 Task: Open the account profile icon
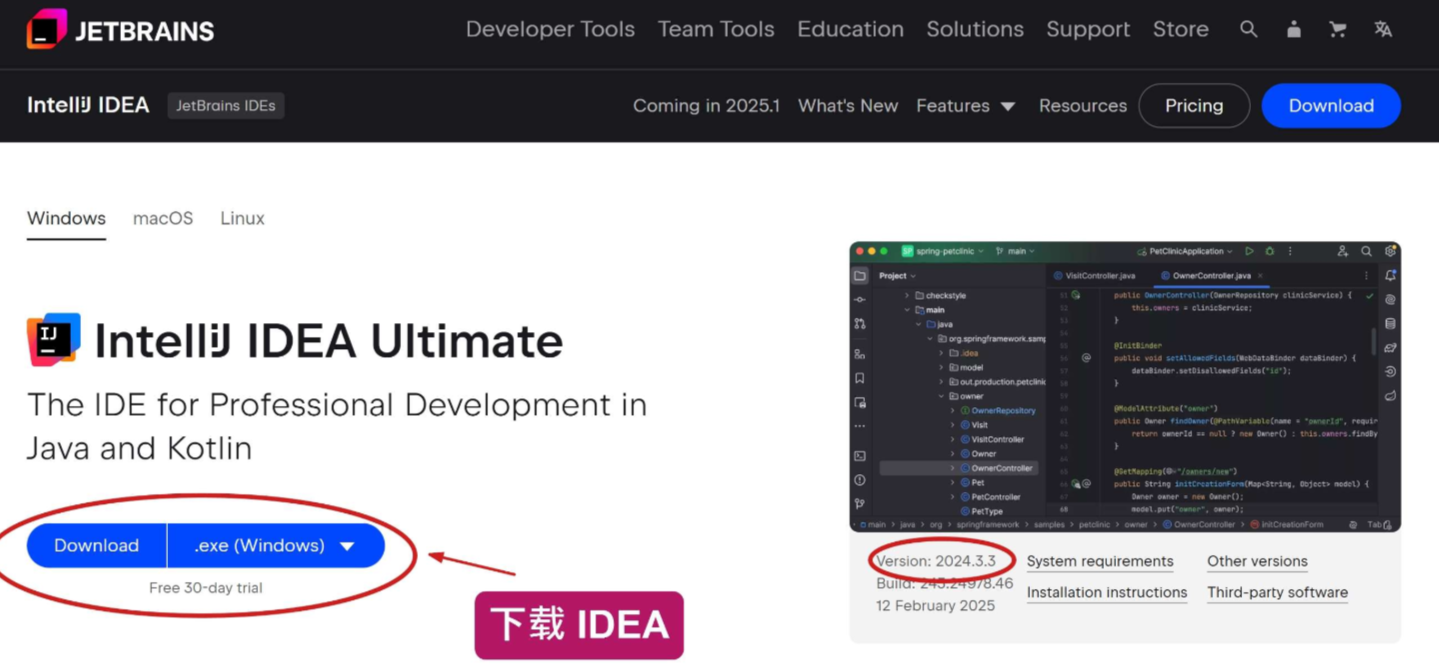(x=1293, y=29)
